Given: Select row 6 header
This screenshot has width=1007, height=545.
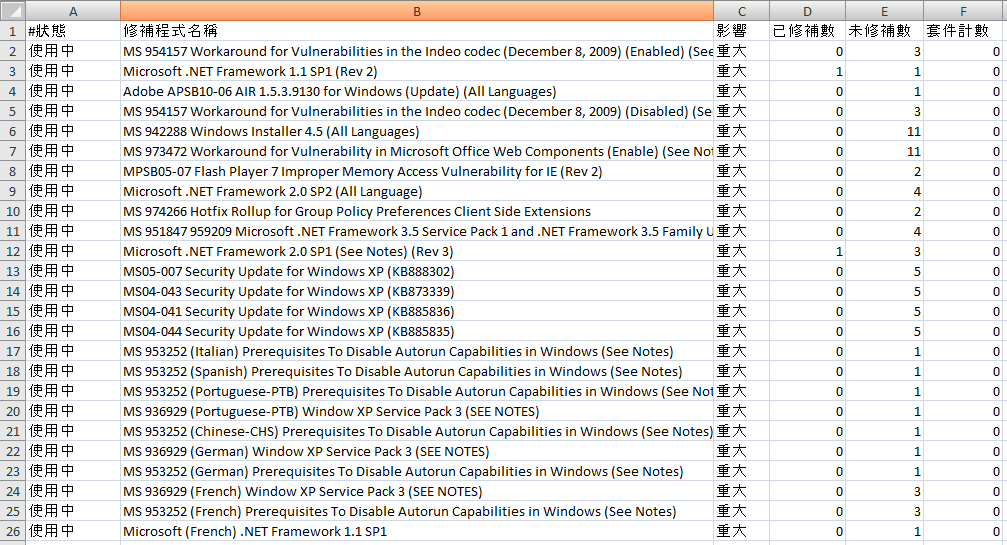Looking at the screenshot, I should pos(12,131).
